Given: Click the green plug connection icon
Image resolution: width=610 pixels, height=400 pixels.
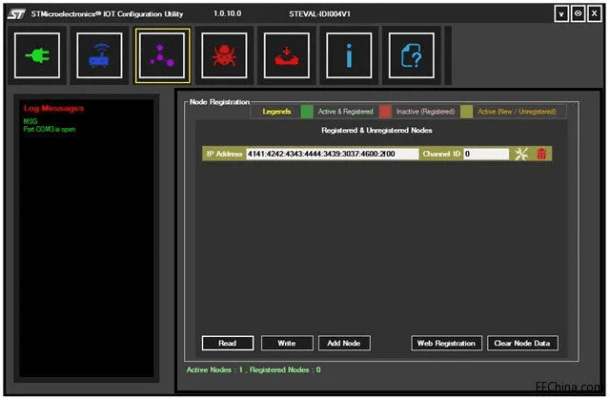Looking at the screenshot, I should (37, 56).
